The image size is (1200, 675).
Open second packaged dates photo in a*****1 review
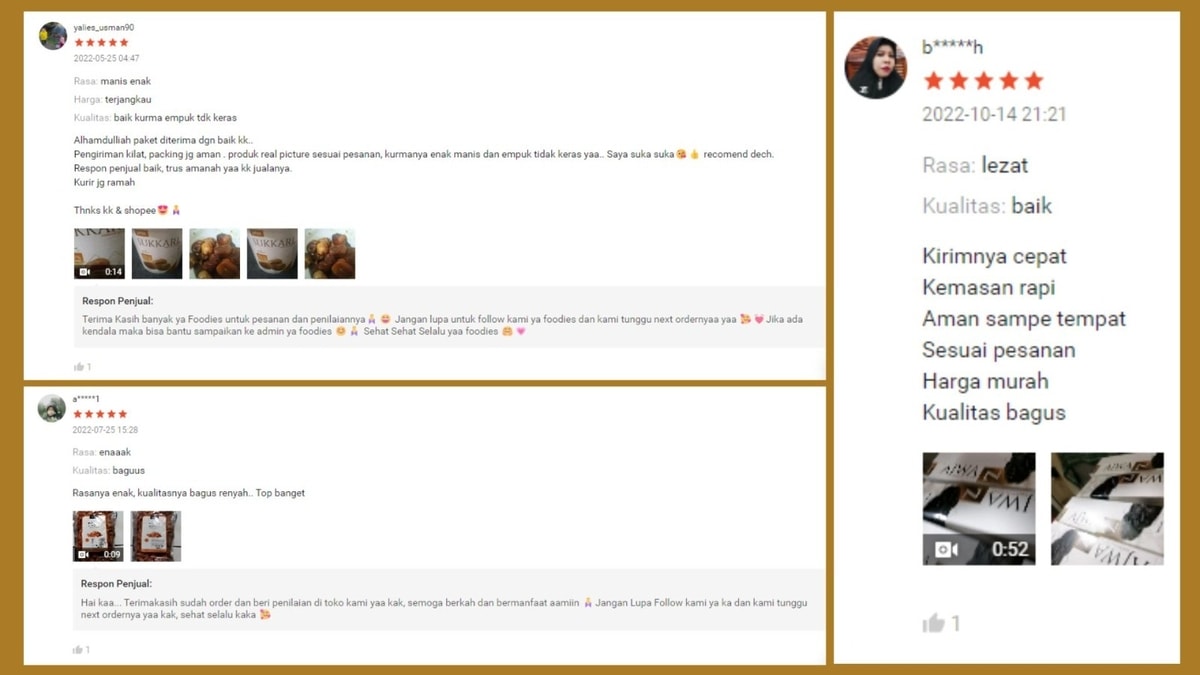tap(156, 537)
